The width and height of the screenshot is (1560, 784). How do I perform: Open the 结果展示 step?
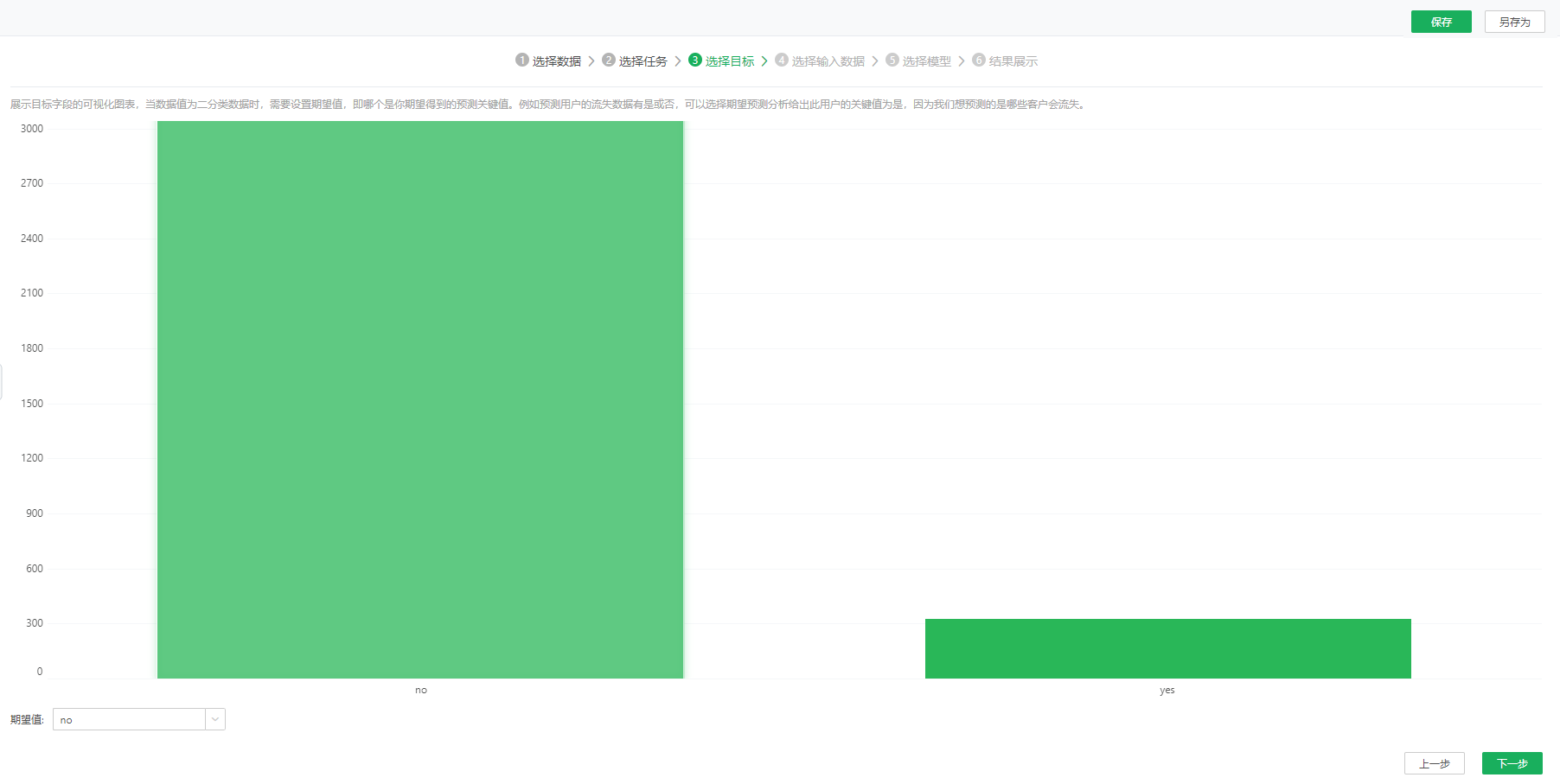tap(1013, 61)
